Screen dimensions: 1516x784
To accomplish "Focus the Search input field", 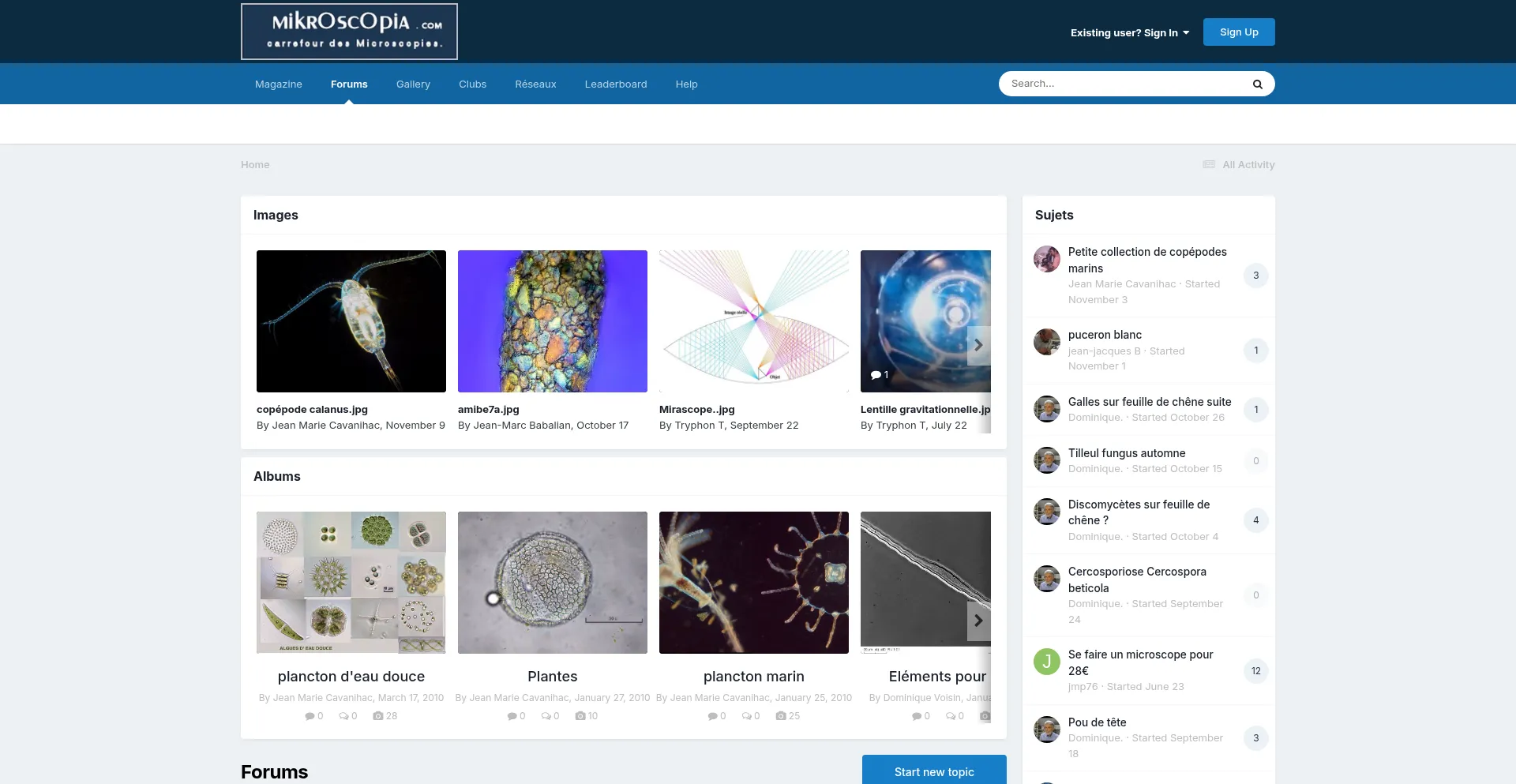I will coord(1121,84).
